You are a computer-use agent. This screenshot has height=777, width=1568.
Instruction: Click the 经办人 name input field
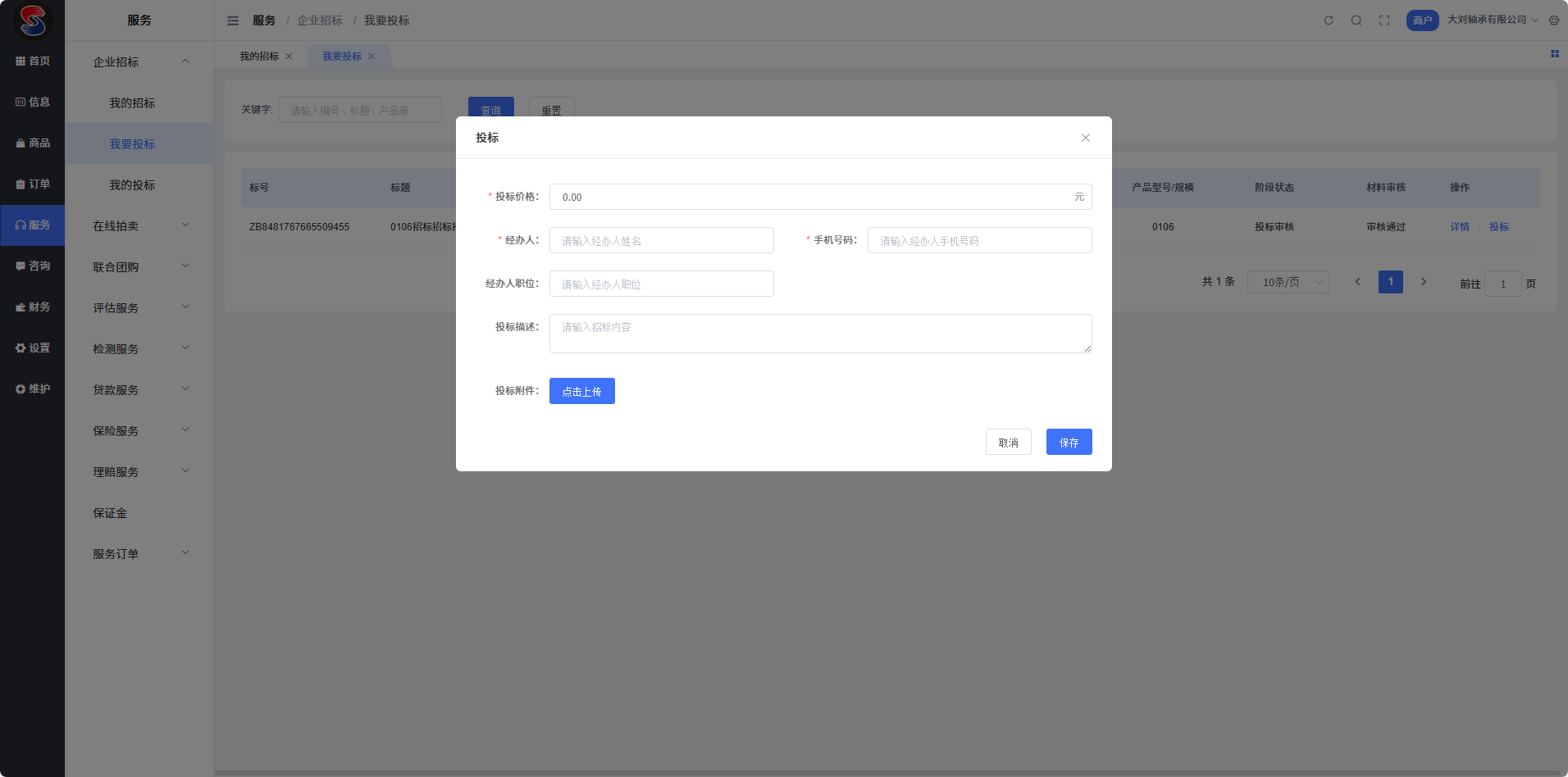661,241
